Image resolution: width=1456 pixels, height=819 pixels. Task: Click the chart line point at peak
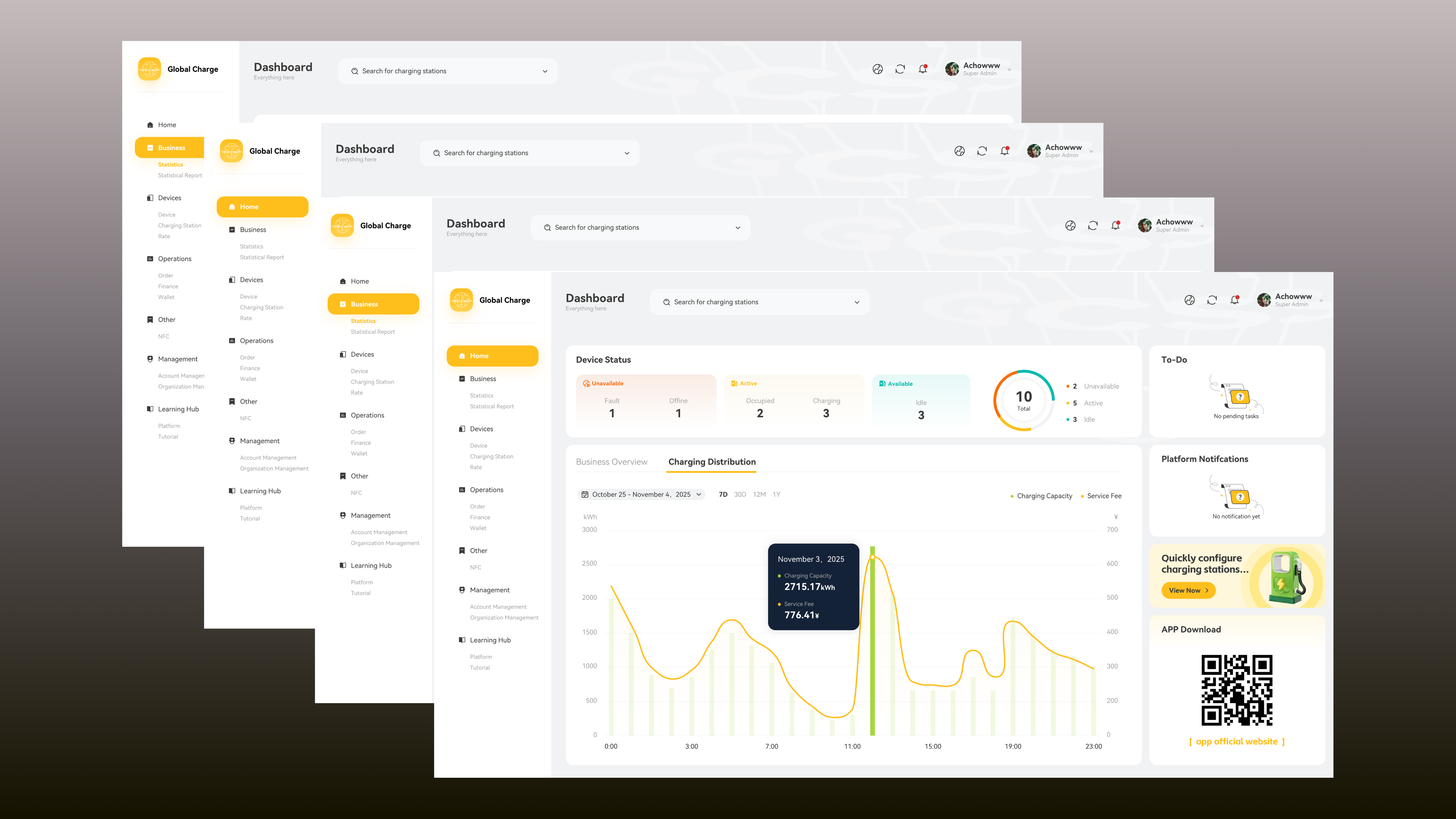tap(872, 557)
